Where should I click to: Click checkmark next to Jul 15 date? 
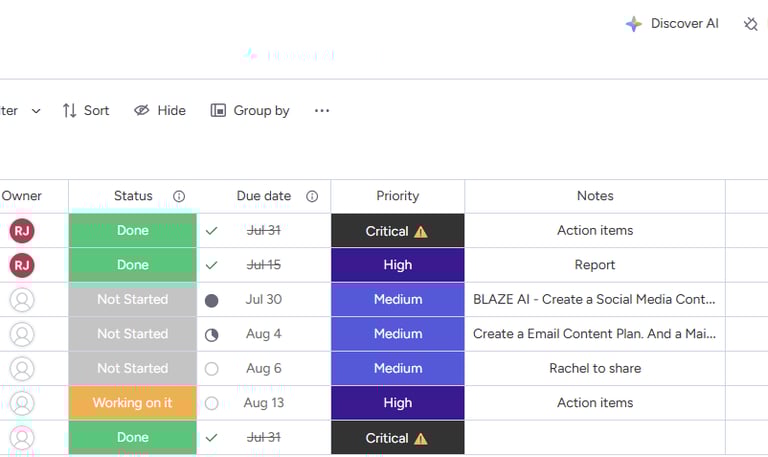pos(212,265)
